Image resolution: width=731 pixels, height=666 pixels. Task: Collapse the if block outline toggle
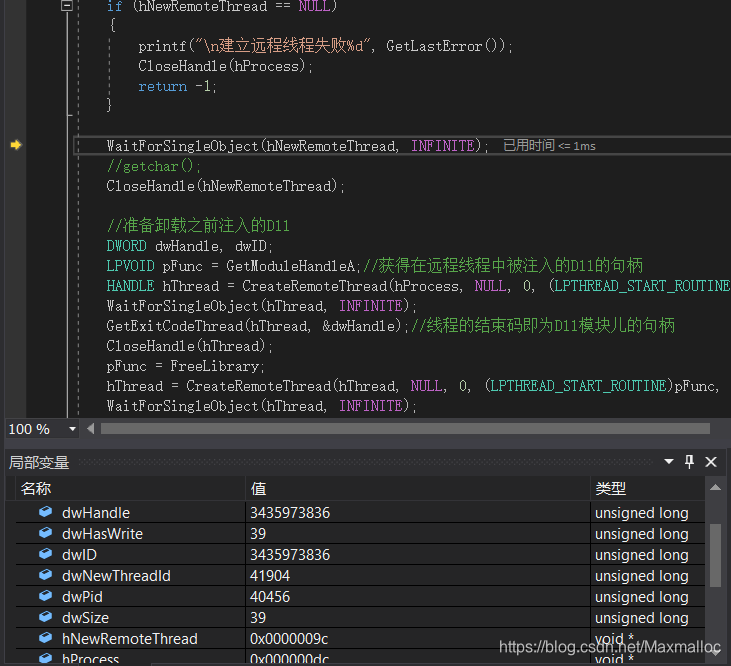coord(67,6)
